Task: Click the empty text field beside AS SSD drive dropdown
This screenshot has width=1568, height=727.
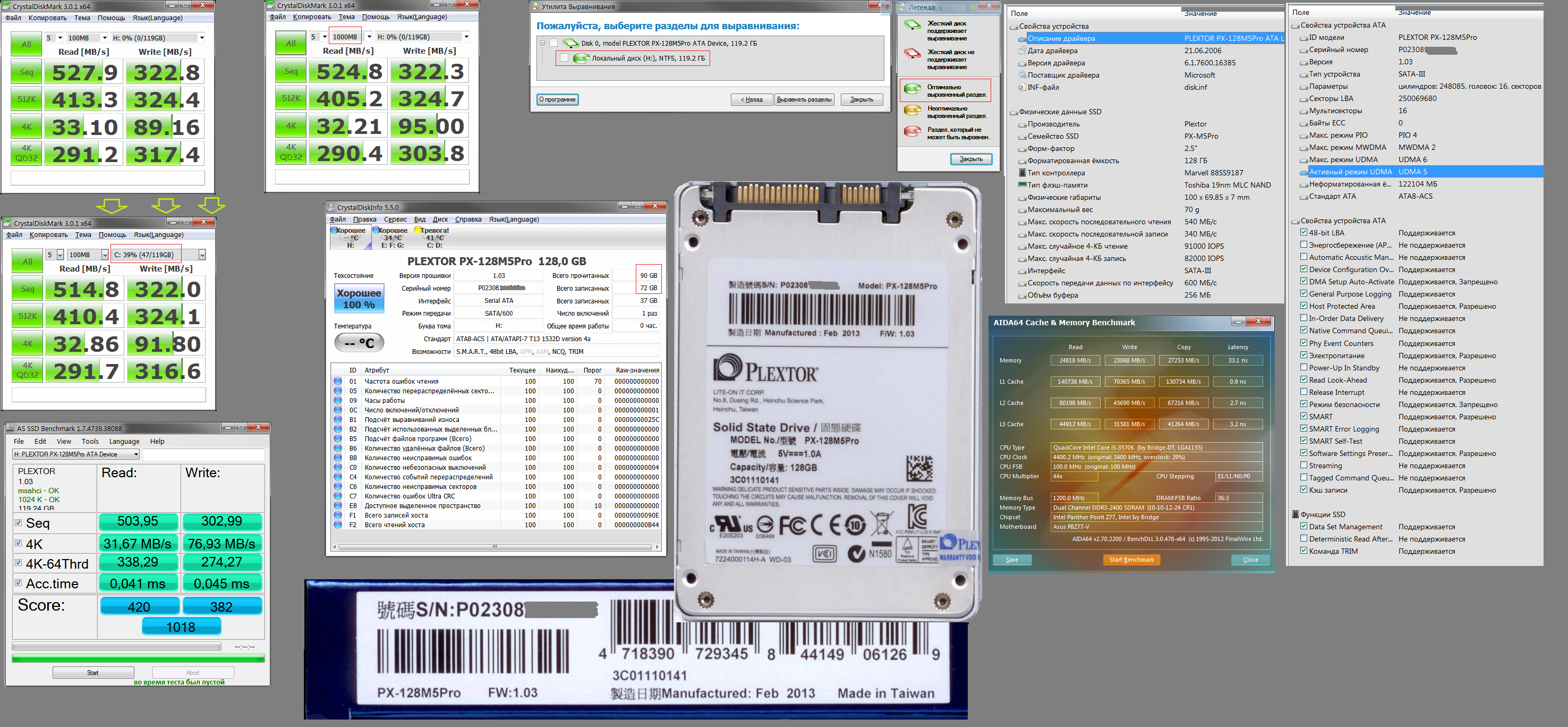Action: tap(203, 454)
